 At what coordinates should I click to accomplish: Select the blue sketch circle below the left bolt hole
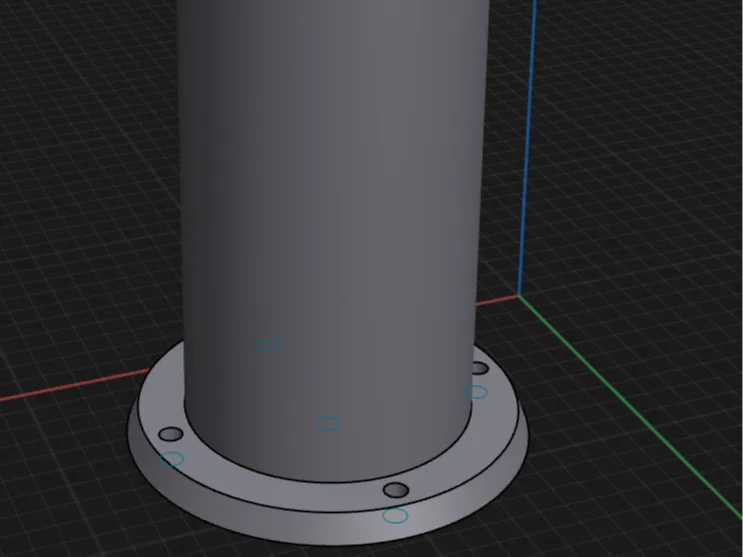pyautogui.click(x=172, y=459)
